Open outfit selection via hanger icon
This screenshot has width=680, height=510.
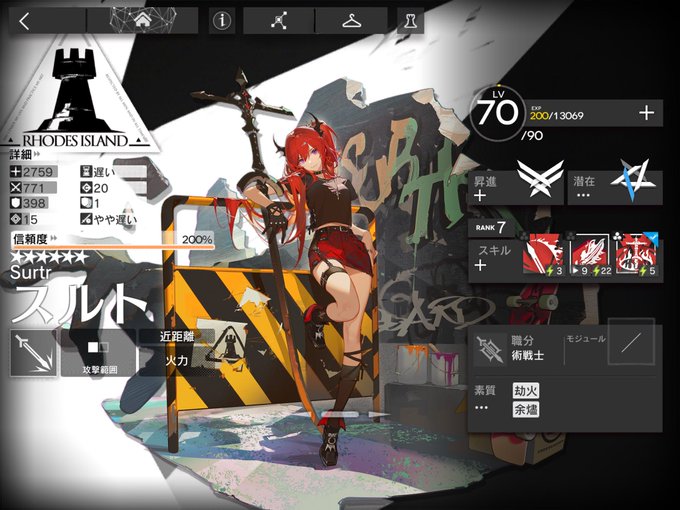pos(351,20)
